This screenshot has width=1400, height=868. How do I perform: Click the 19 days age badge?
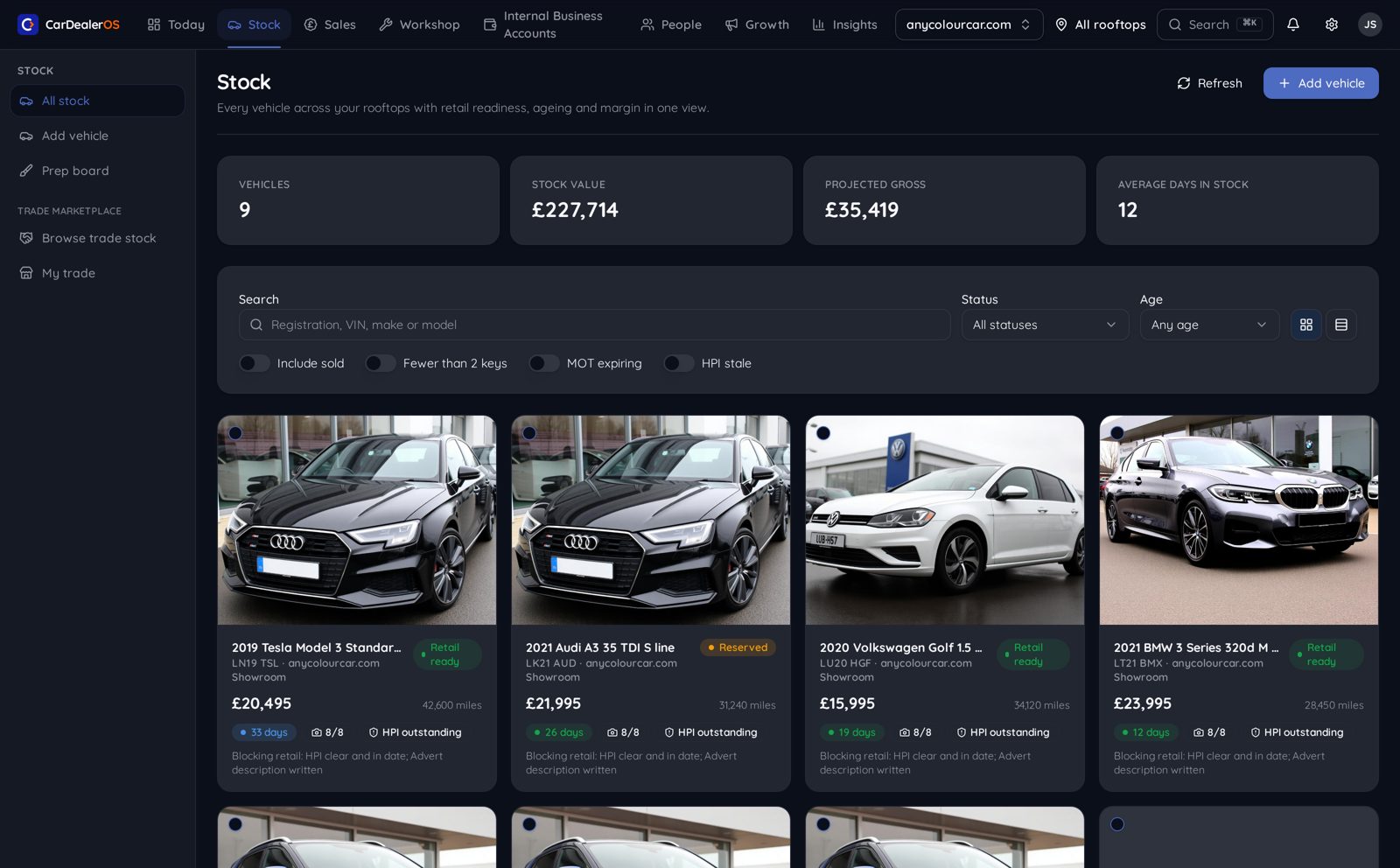(x=852, y=732)
